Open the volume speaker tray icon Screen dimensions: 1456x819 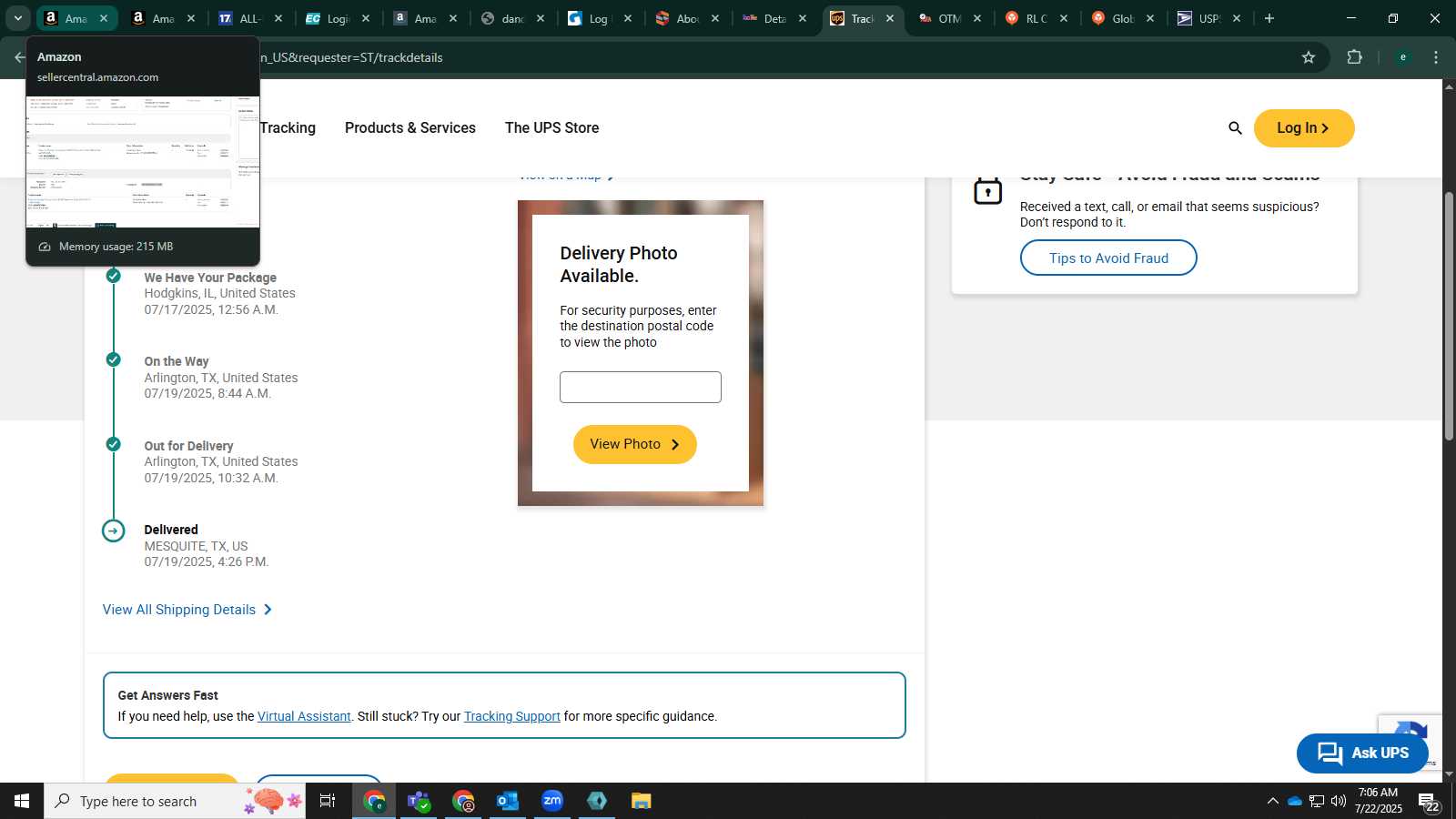click(1339, 801)
